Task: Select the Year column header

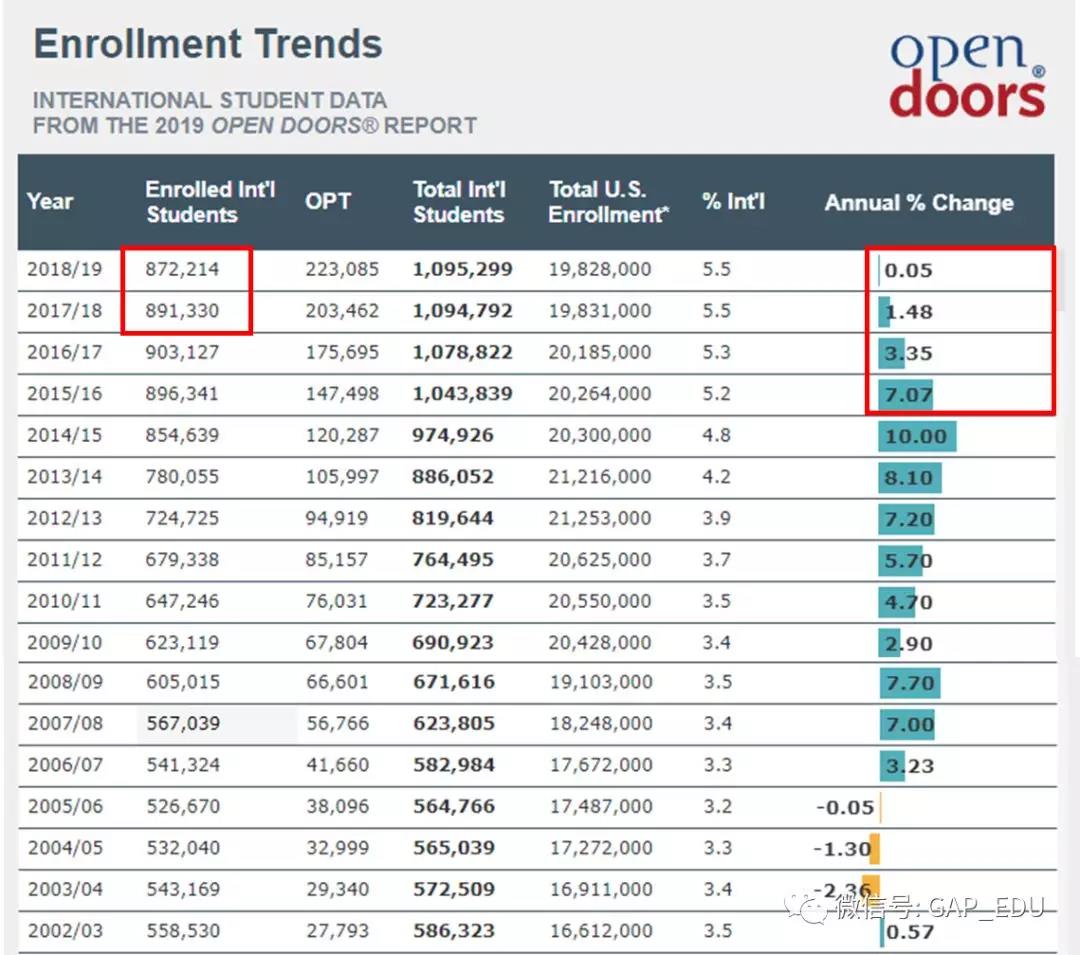Action: click(x=50, y=201)
